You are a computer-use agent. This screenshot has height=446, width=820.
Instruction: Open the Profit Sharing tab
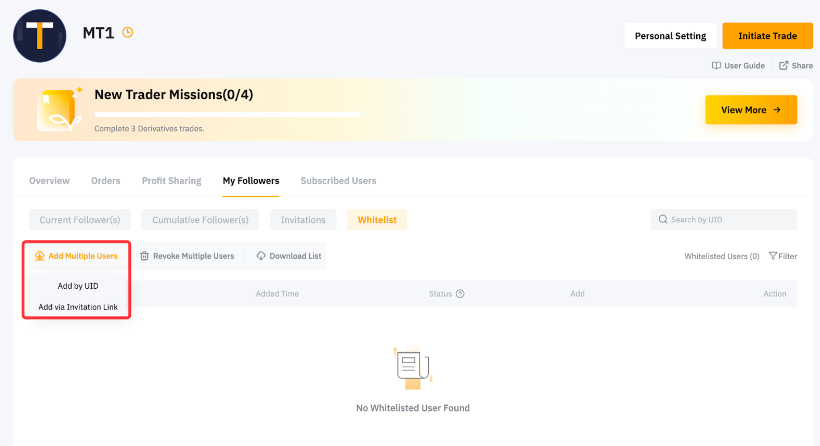click(x=171, y=181)
